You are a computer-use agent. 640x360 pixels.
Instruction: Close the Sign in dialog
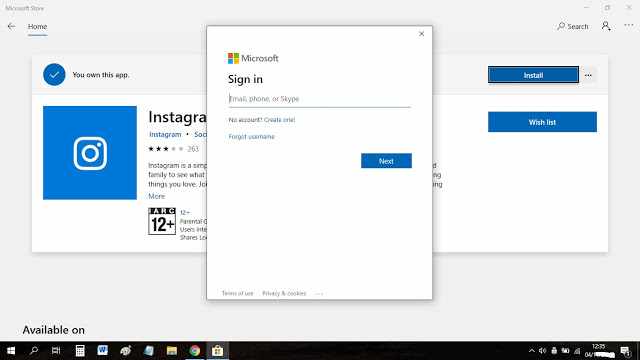click(421, 34)
